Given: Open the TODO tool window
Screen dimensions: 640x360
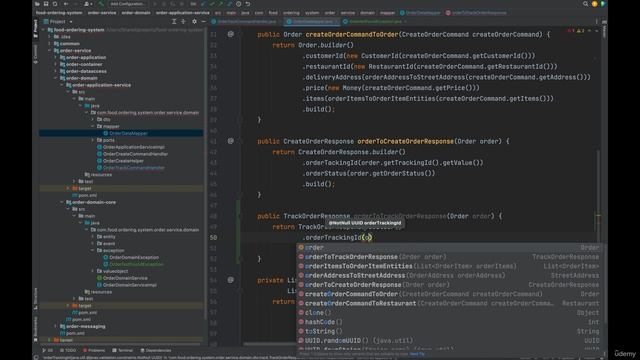Looking at the screenshot, I should pos(68,350).
